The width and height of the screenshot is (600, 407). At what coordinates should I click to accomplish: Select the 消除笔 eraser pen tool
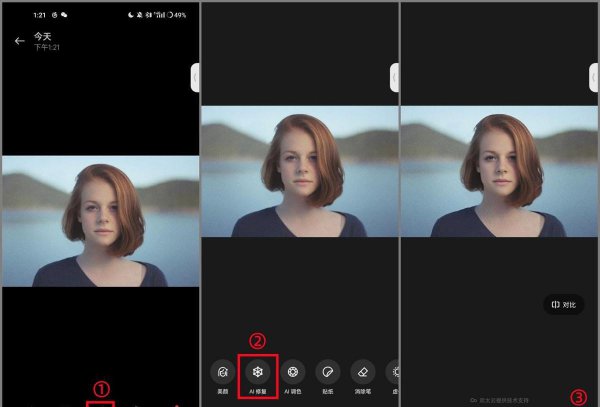(362, 372)
